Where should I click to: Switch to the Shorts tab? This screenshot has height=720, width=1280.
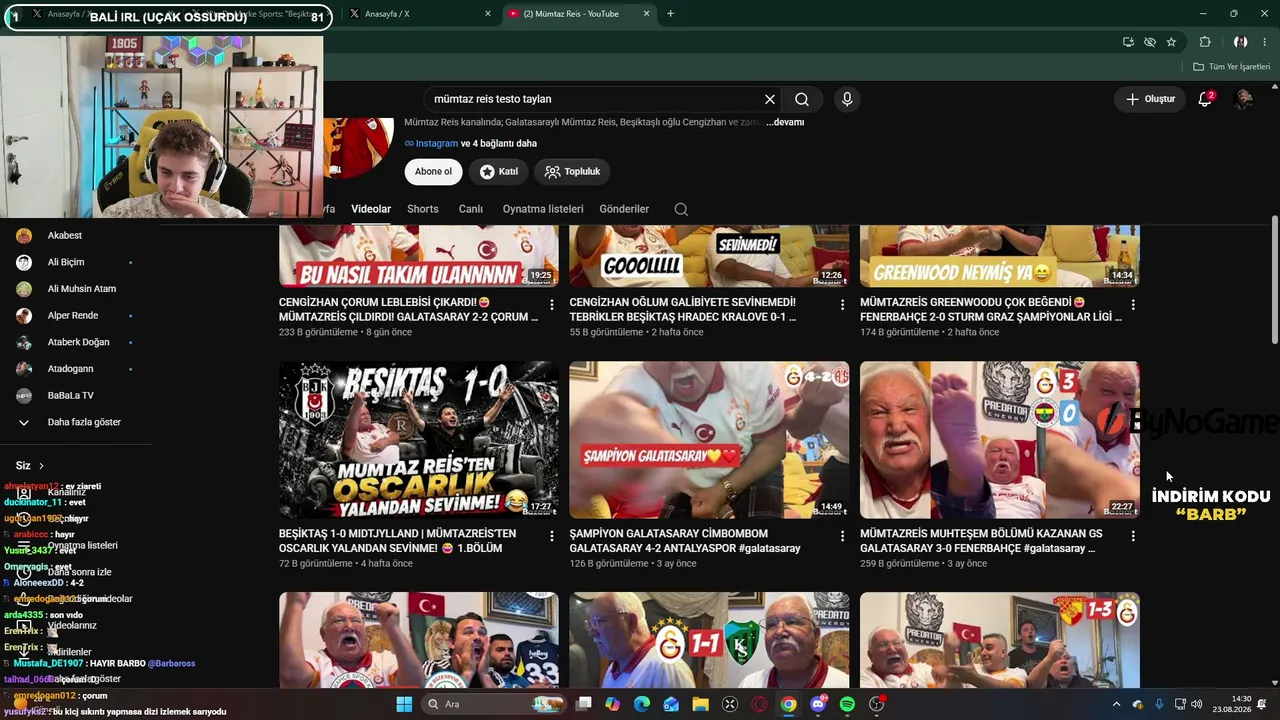[423, 209]
